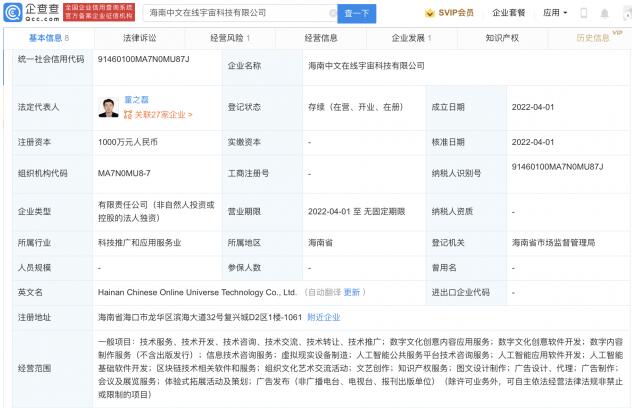Click the legal representative photo thumbnail

tap(108, 108)
